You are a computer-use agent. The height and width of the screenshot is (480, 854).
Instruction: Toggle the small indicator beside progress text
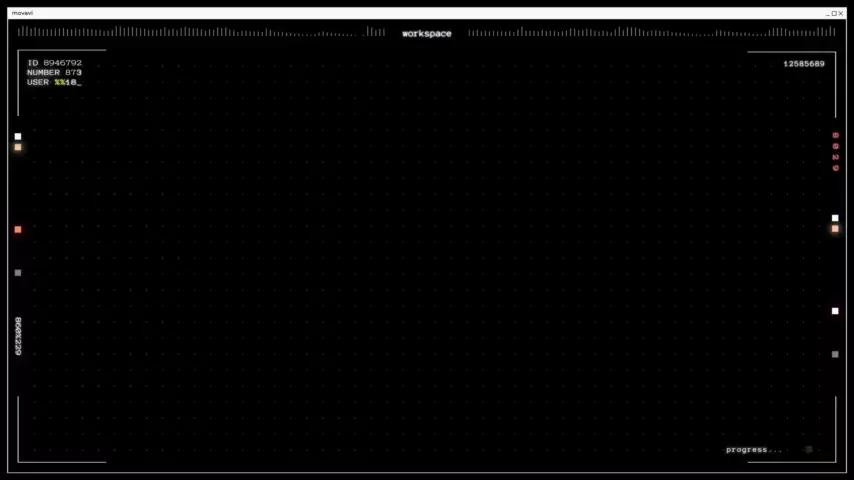pos(809,450)
